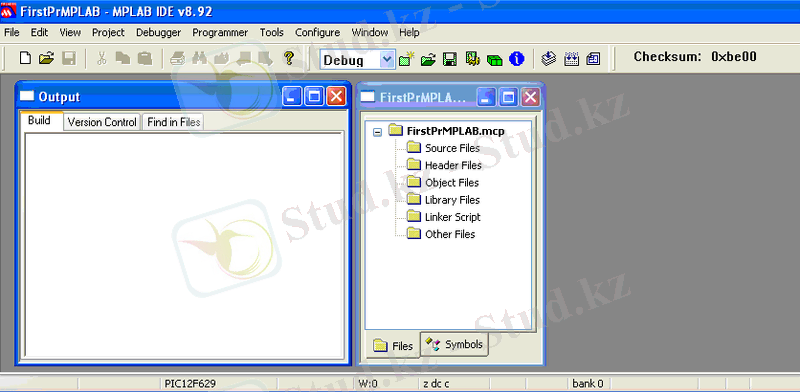800x392 pixels.
Task: Select the Files tab in project window
Action: [393, 346]
